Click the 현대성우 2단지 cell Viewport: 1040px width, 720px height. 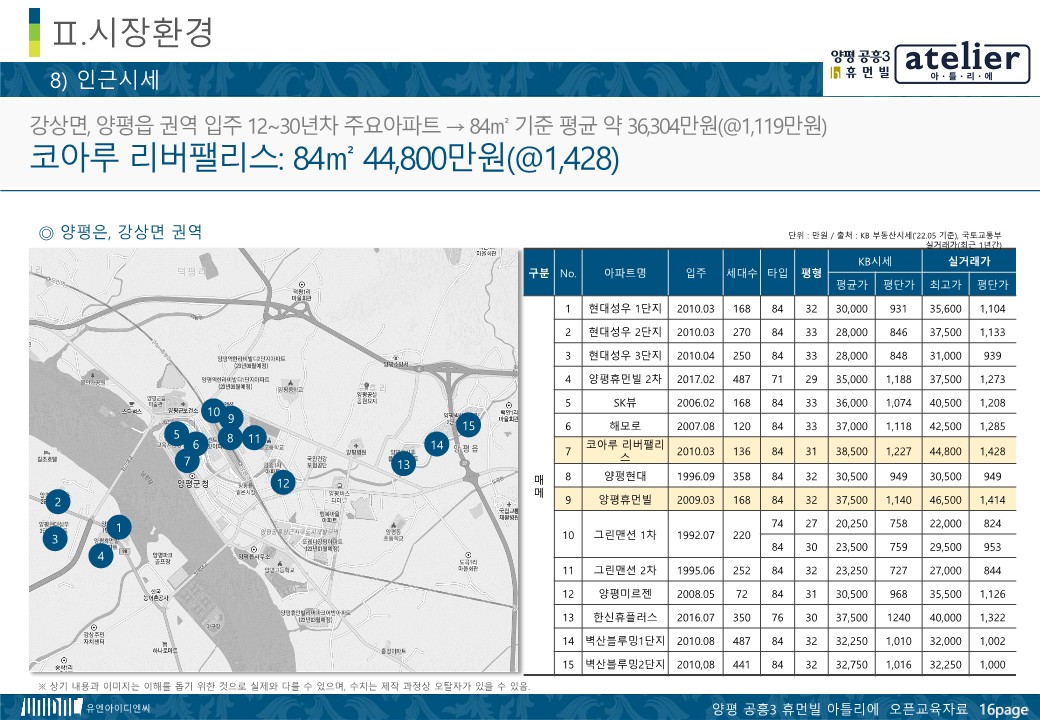coord(625,332)
